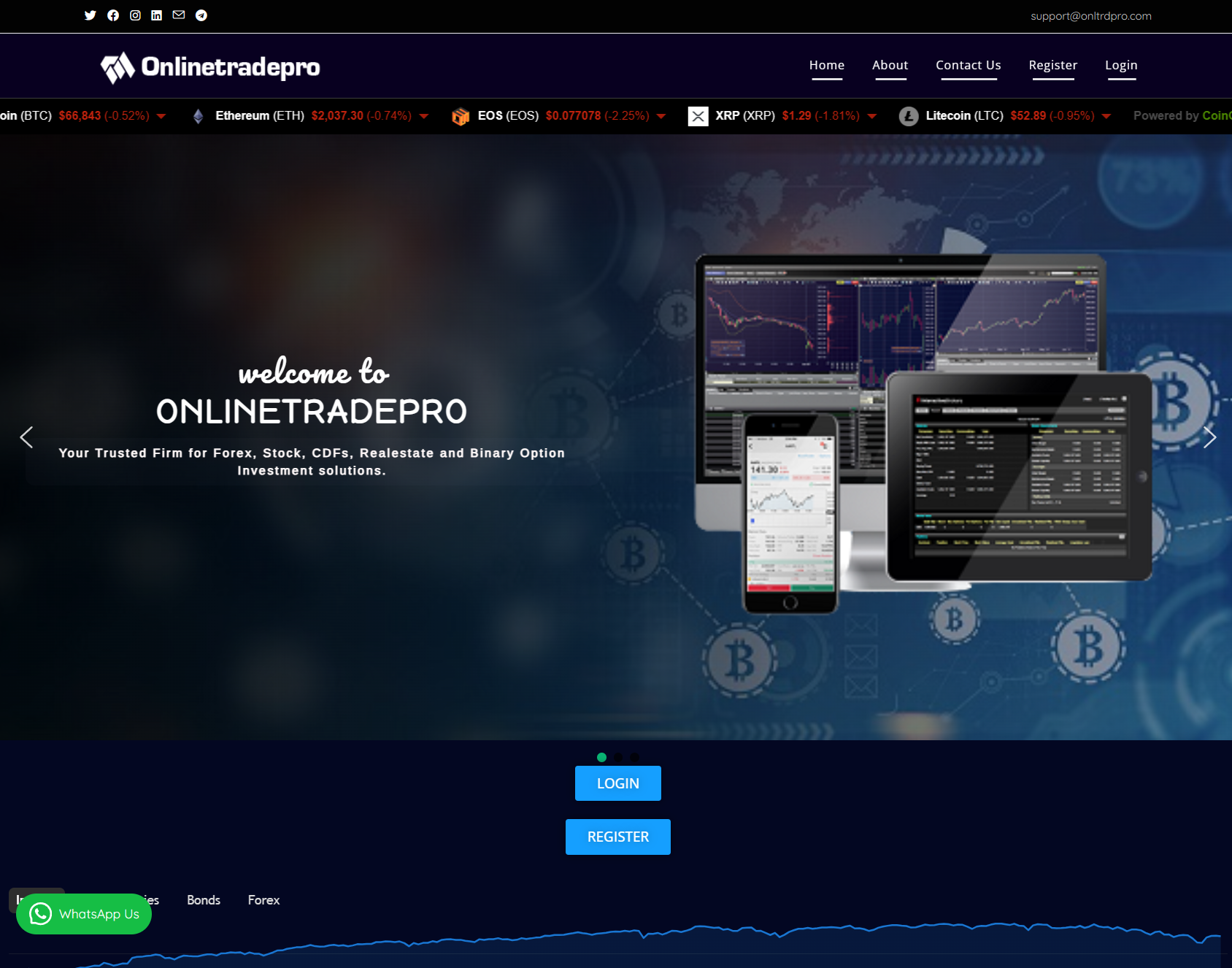Screen dimensions: 1232x968
Task: Select the second carousel slide dot
Action: click(x=618, y=758)
